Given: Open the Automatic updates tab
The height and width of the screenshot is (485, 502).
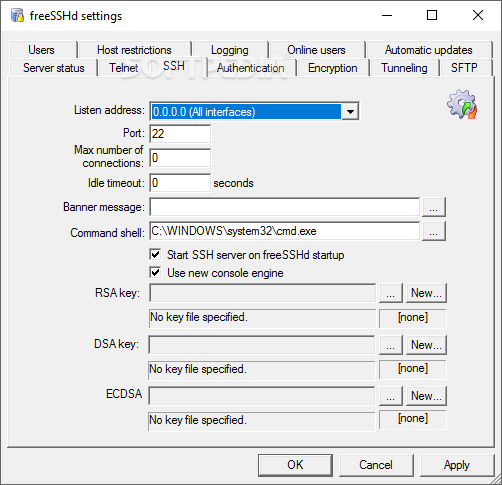Looking at the screenshot, I should [x=429, y=50].
